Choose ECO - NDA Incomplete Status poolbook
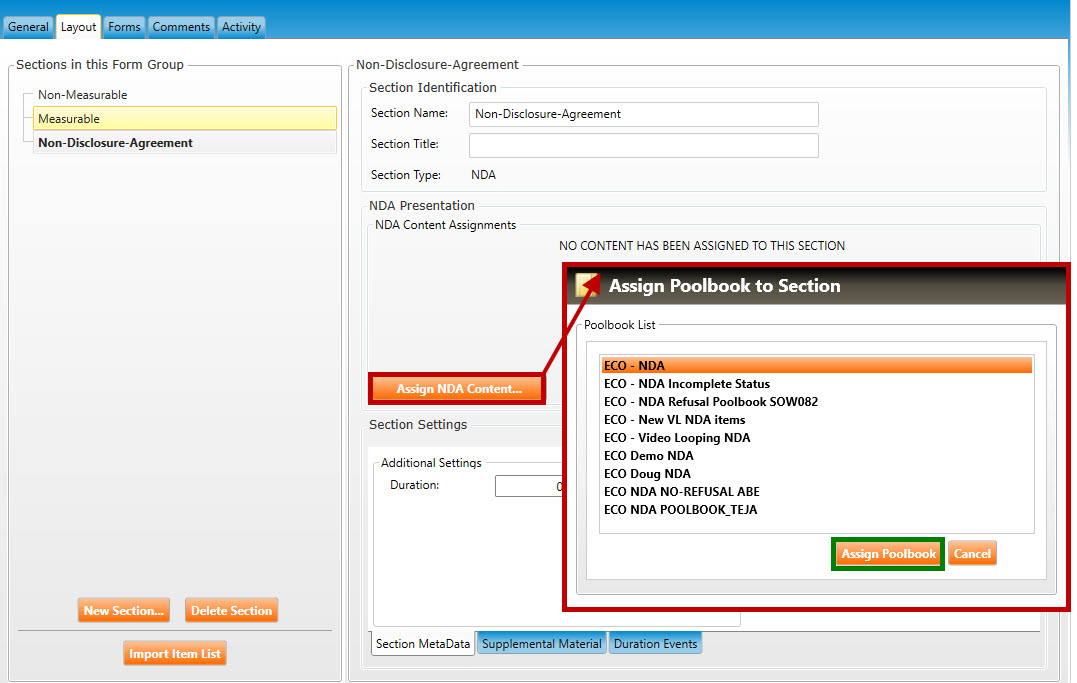The width and height of the screenshot is (1077, 683). click(x=687, y=384)
